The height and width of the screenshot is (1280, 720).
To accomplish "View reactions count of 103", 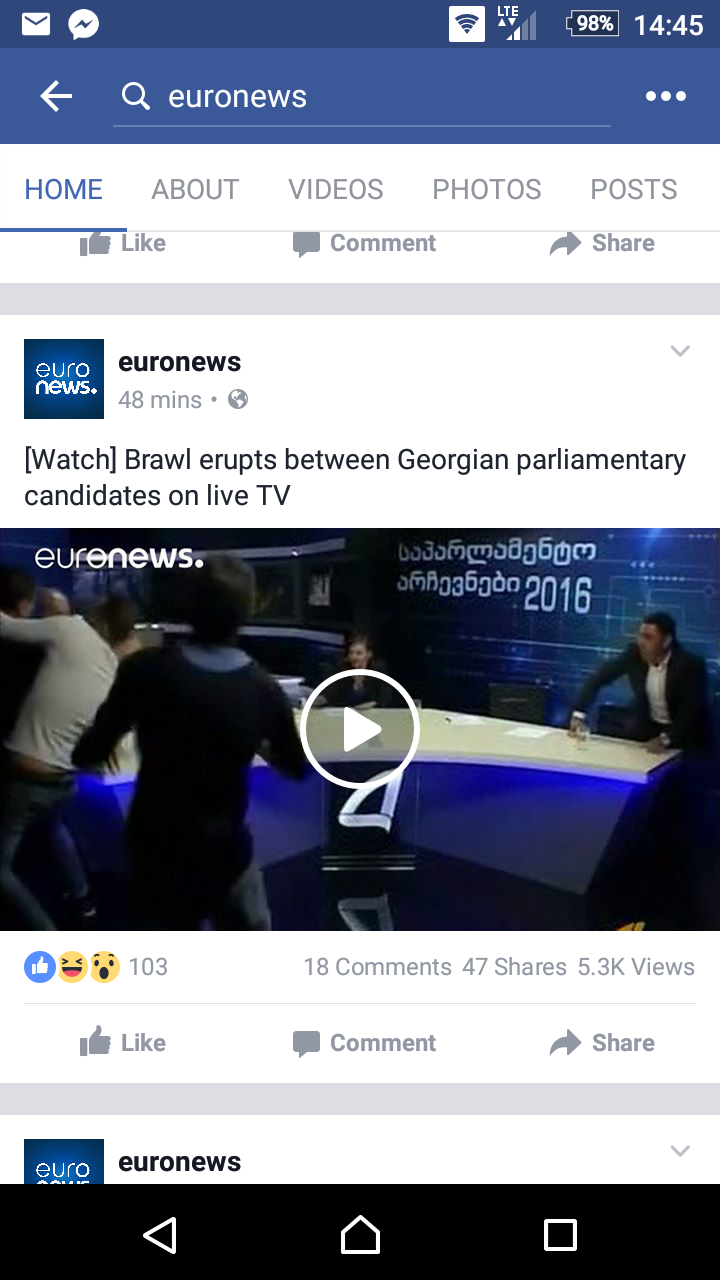I will click(96, 967).
